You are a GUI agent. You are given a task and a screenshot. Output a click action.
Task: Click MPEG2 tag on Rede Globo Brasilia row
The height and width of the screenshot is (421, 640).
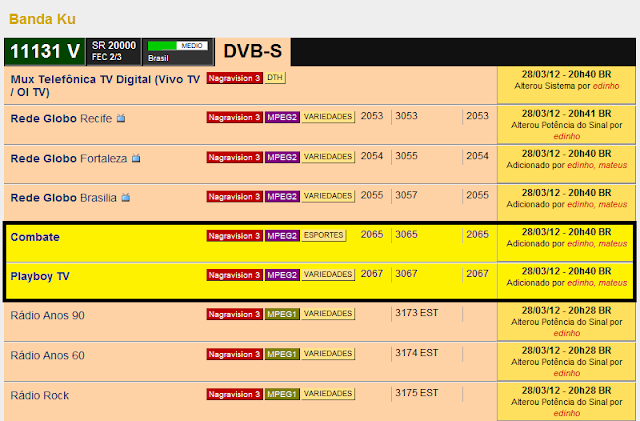click(x=282, y=196)
